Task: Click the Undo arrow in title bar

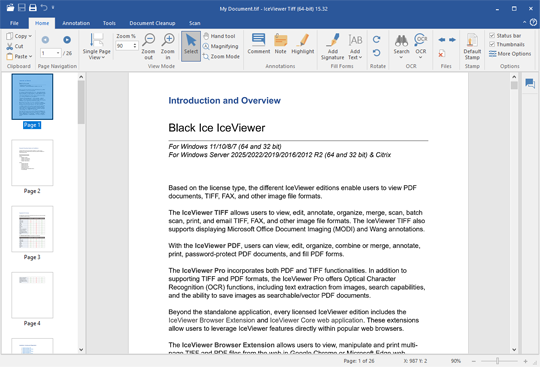Action: (44, 7)
